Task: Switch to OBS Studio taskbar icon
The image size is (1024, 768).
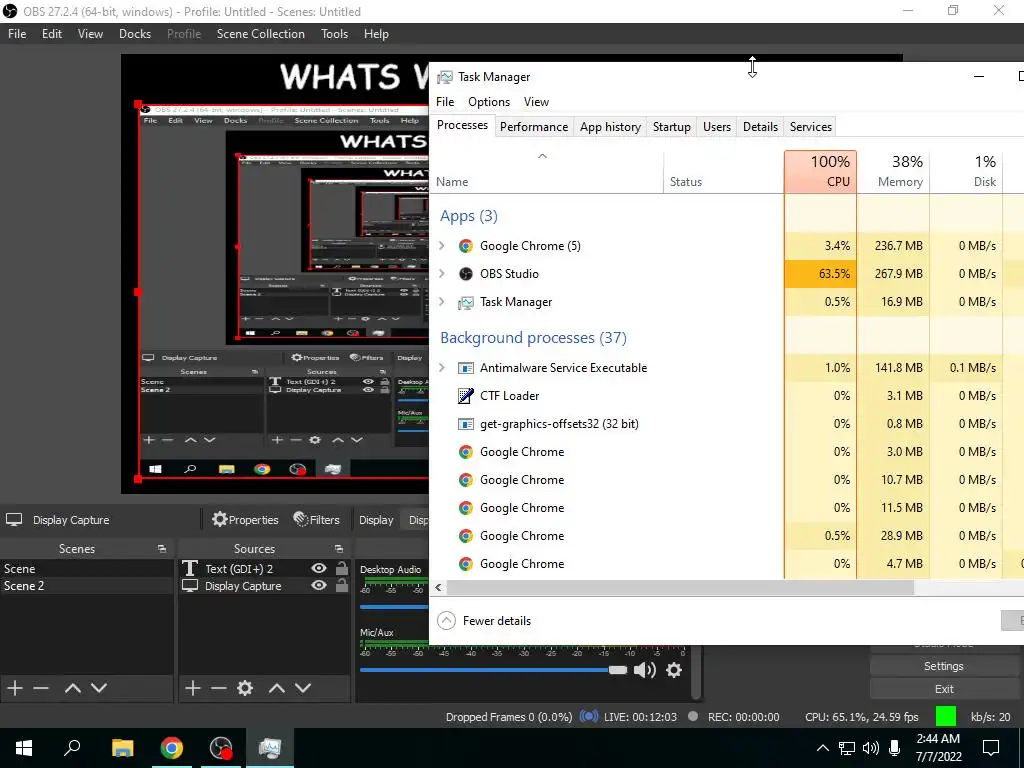Action: (221, 747)
